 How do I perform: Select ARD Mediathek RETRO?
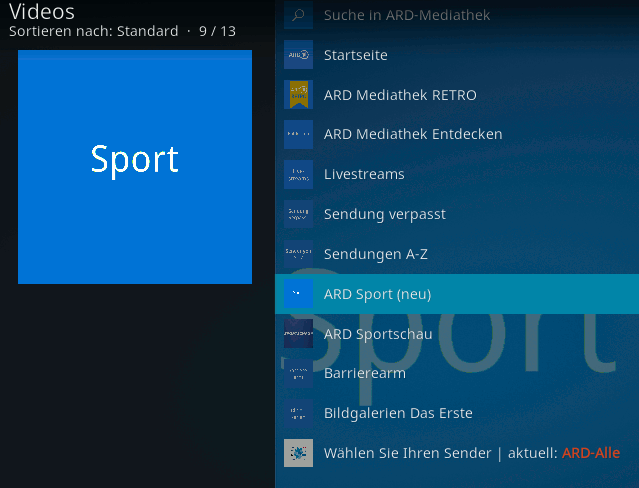pos(457,95)
